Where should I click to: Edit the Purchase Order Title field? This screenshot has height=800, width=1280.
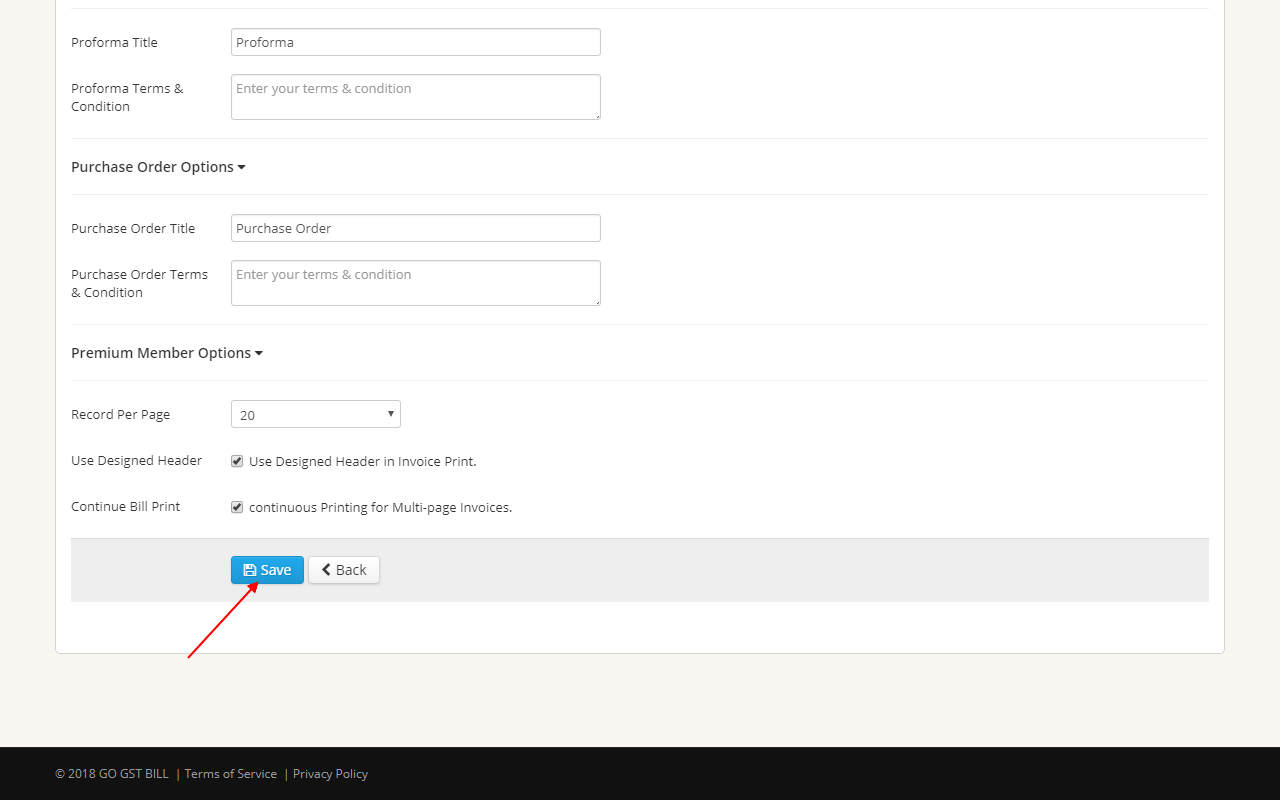[416, 228]
